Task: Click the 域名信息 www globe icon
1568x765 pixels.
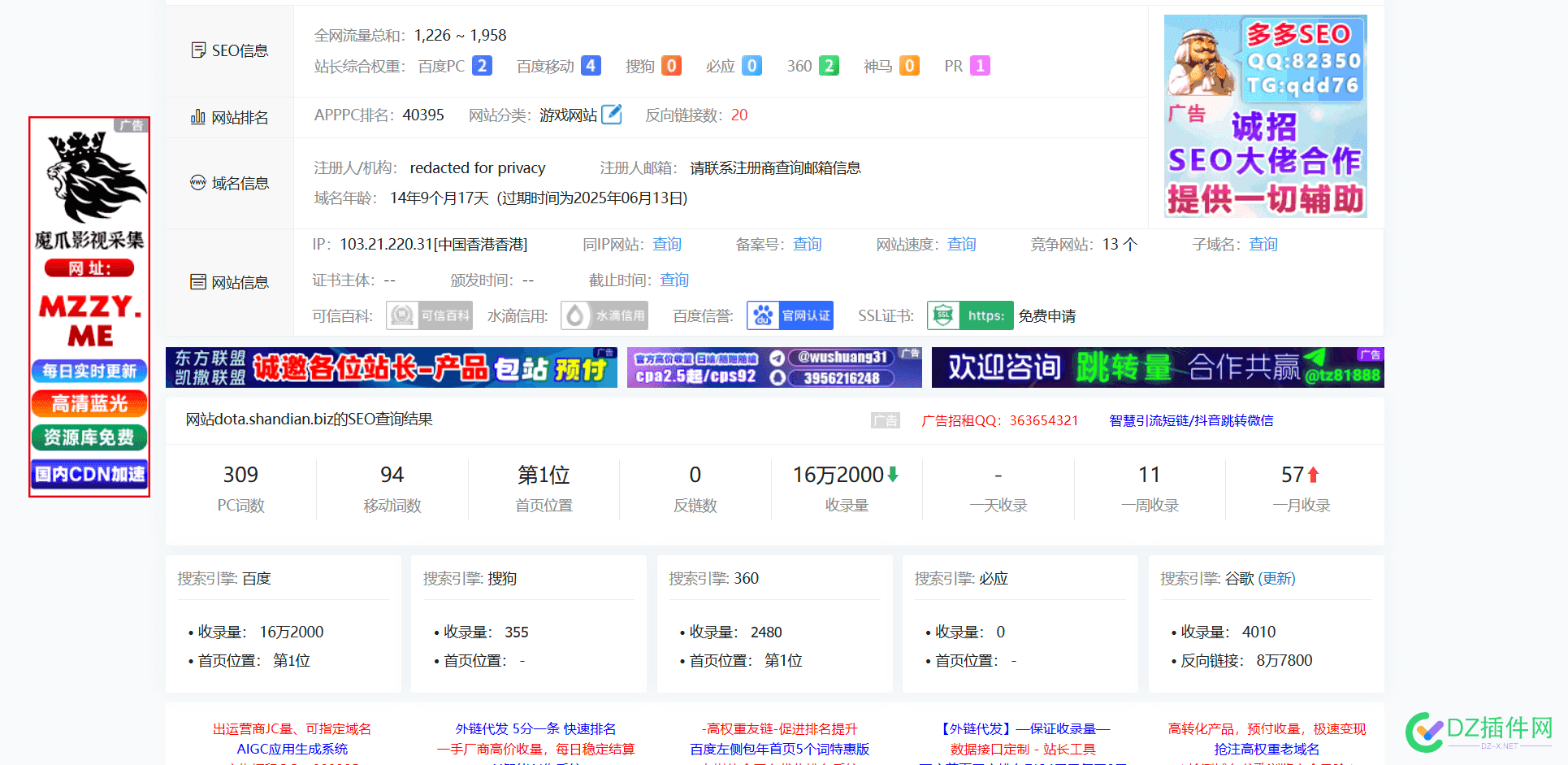Action: [198, 183]
